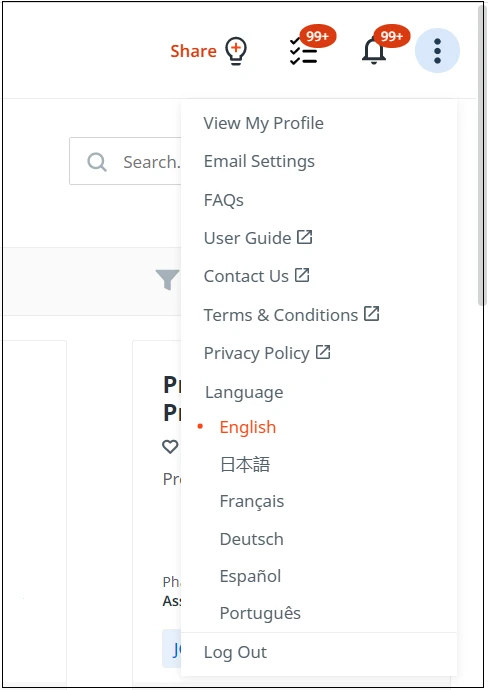
Task: Click the Share lightbulb idea icon
Action: 236,51
